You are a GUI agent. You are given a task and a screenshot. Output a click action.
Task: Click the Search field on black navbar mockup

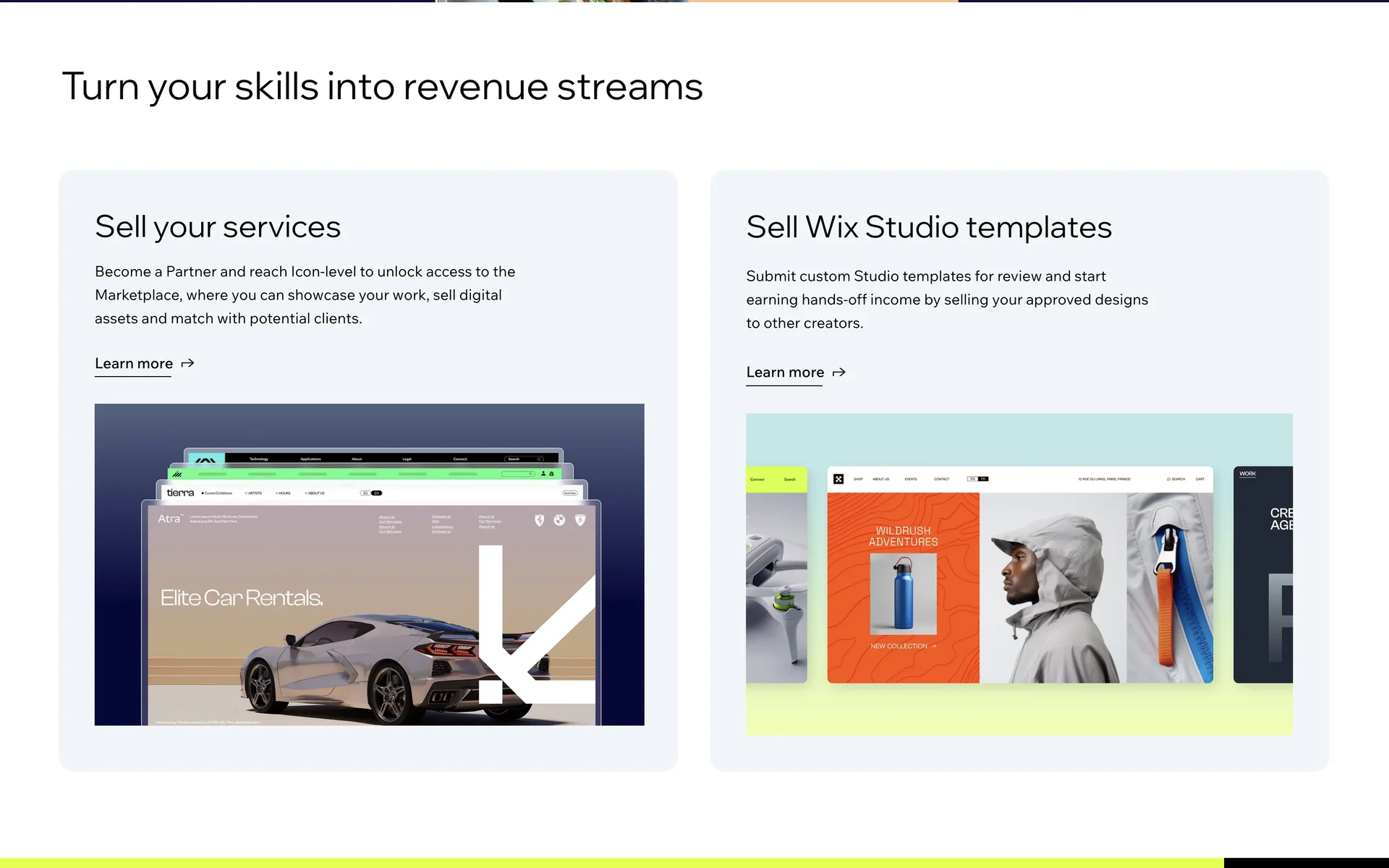524,459
